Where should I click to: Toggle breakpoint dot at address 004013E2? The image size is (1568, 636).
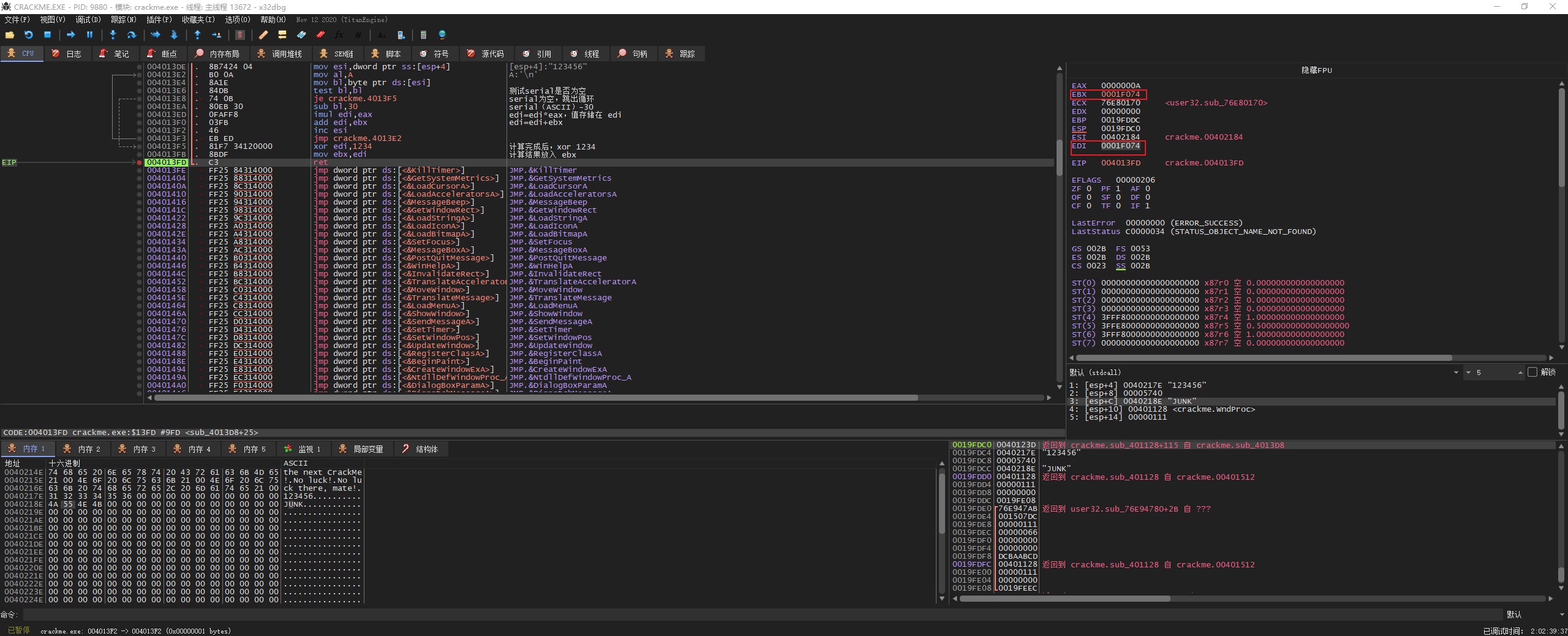pos(140,75)
